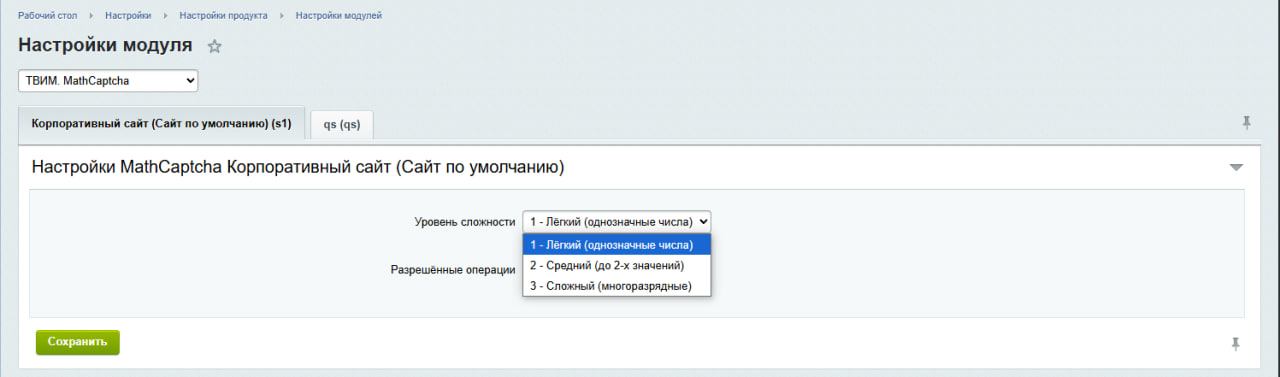Select option 1 - Лёгкий (однозначные числа)

point(616,245)
